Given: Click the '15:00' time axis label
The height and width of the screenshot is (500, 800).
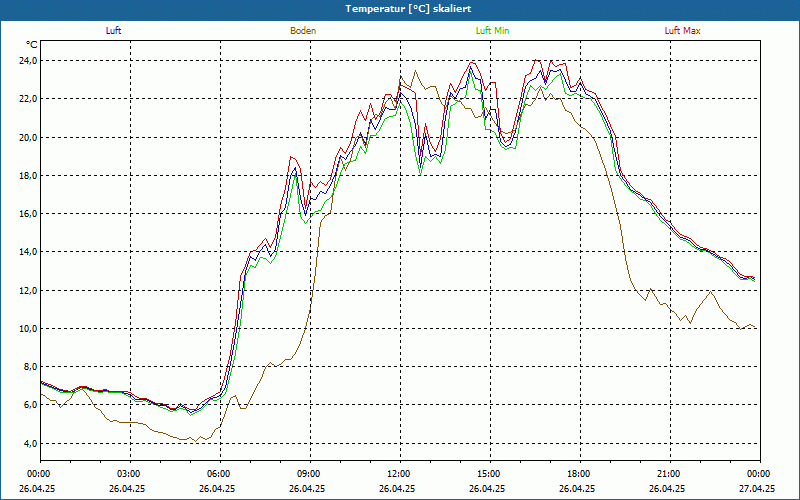Looking at the screenshot, I should click(490, 474).
